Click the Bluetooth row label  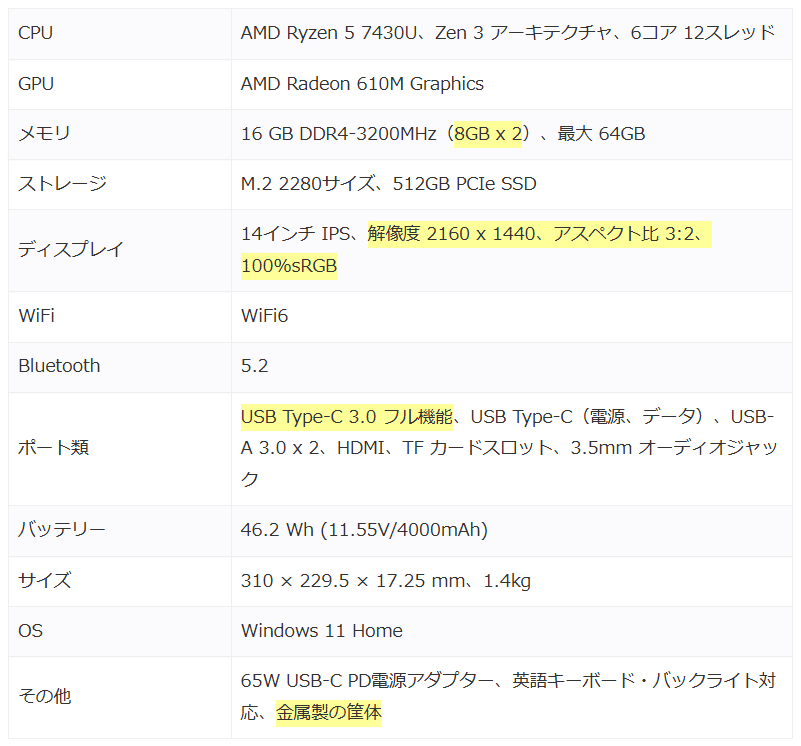coord(58,366)
